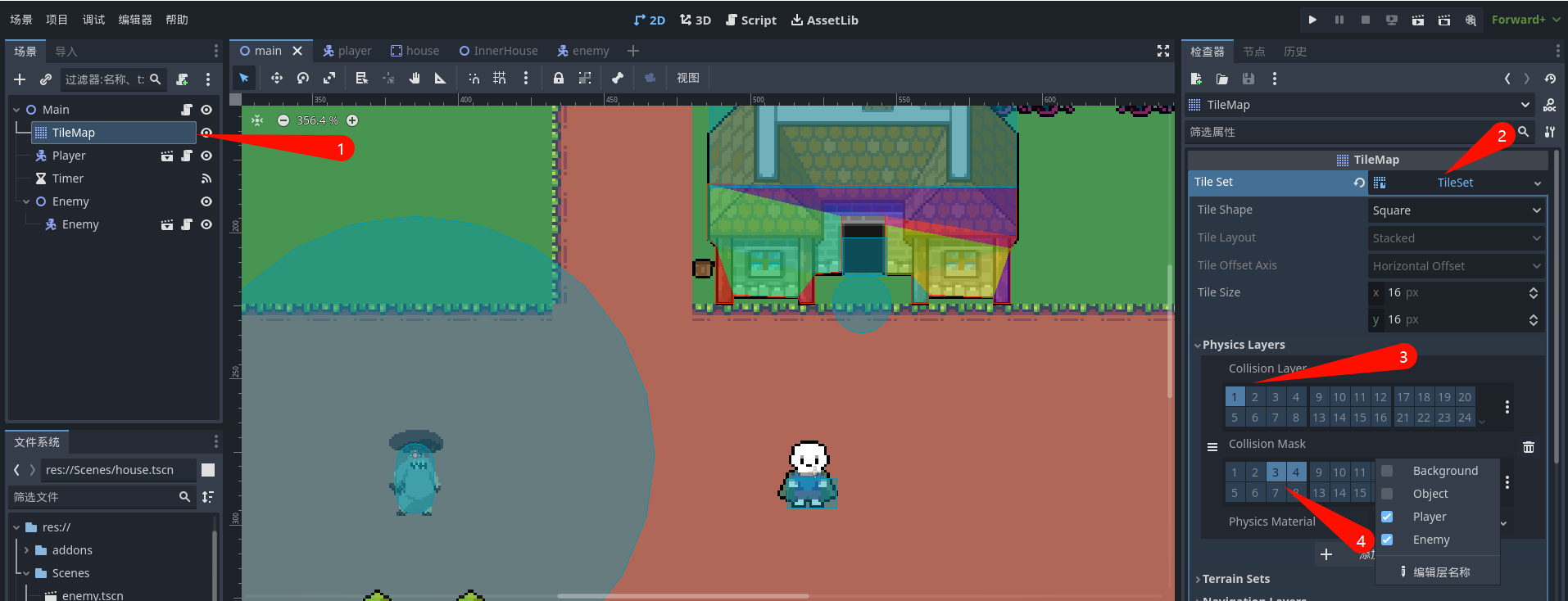The image size is (1568, 601).
Task: Switch to the 3D workspace
Action: coord(696,20)
